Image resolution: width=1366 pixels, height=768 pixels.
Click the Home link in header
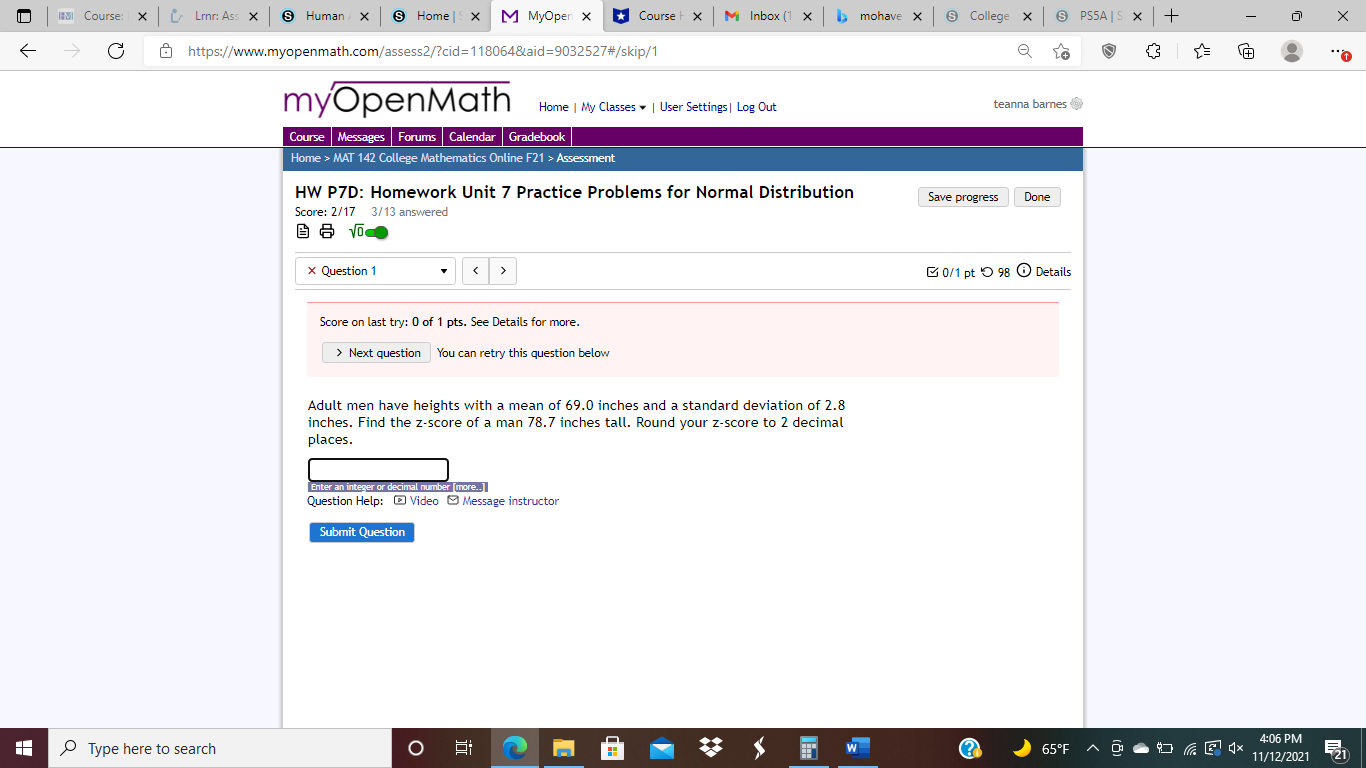pos(553,107)
